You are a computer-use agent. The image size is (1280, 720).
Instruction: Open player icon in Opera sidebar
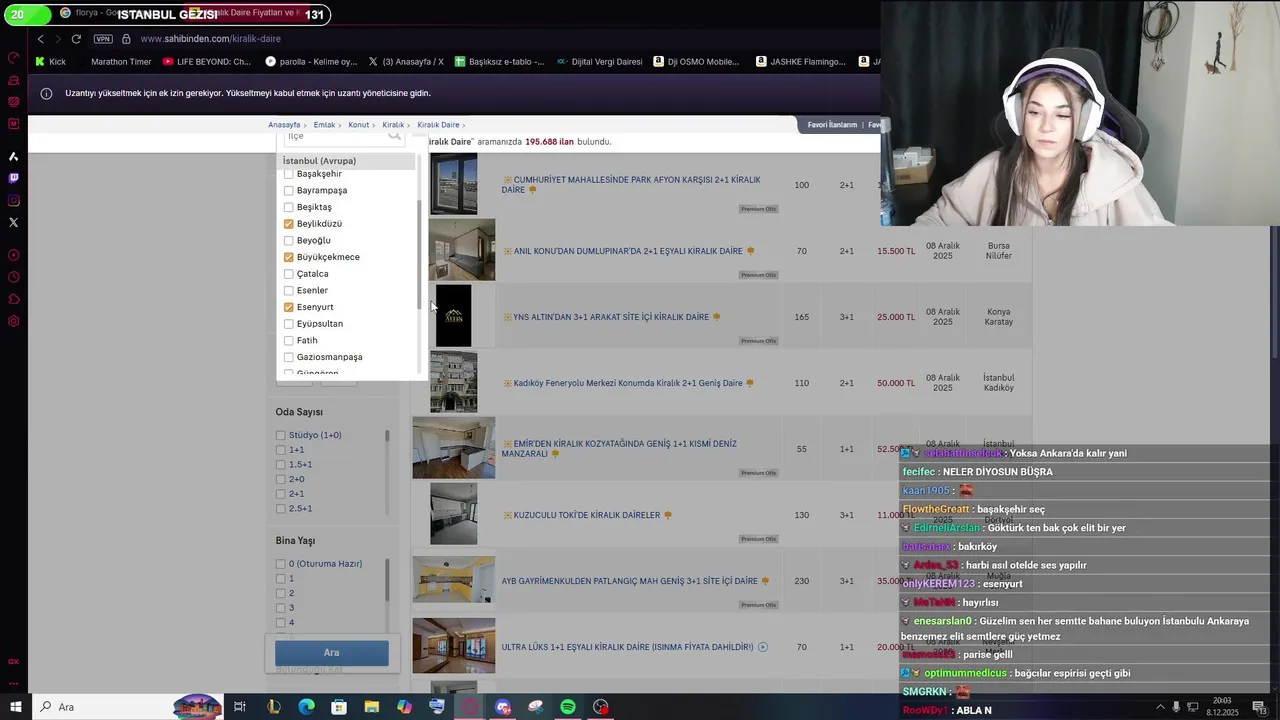(13, 255)
